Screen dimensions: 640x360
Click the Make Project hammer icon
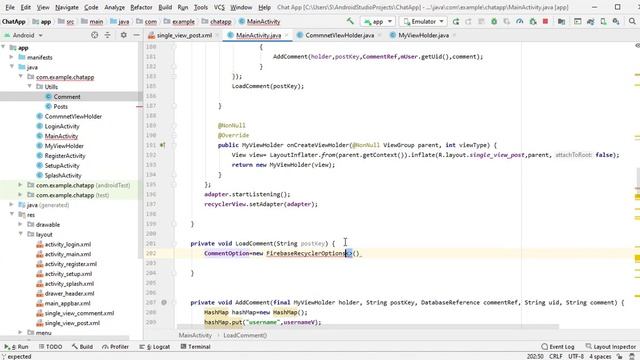pyautogui.click(x=350, y=21)
